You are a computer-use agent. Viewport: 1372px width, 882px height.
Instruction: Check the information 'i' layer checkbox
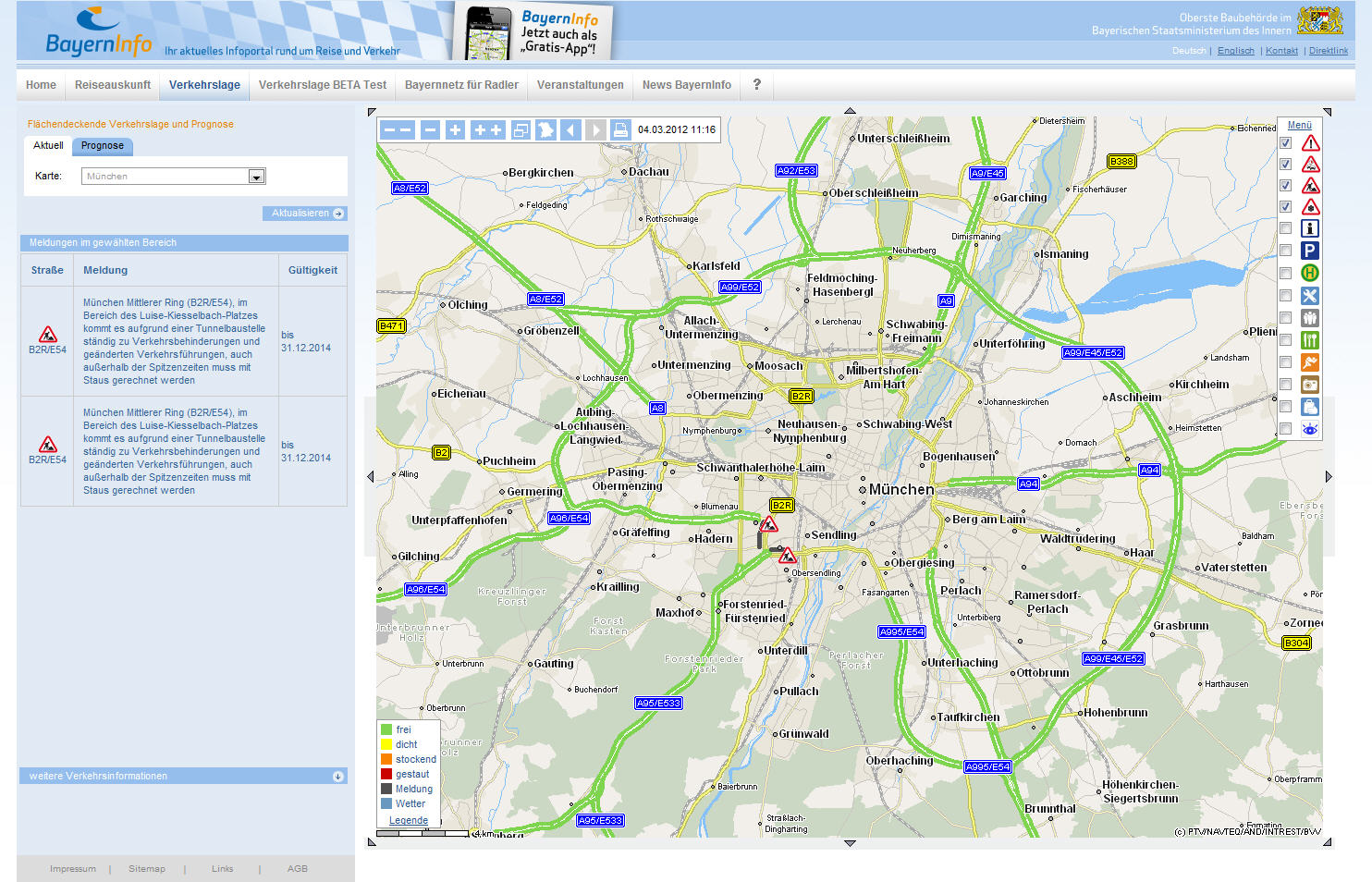click(1285, 228)
